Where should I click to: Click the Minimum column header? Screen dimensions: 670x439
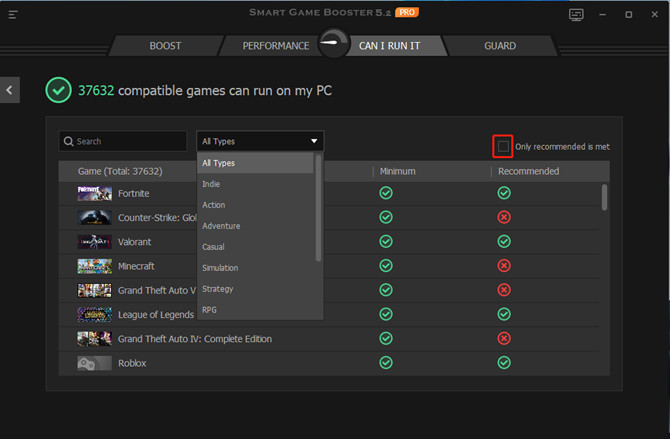(x=397, y=171)
